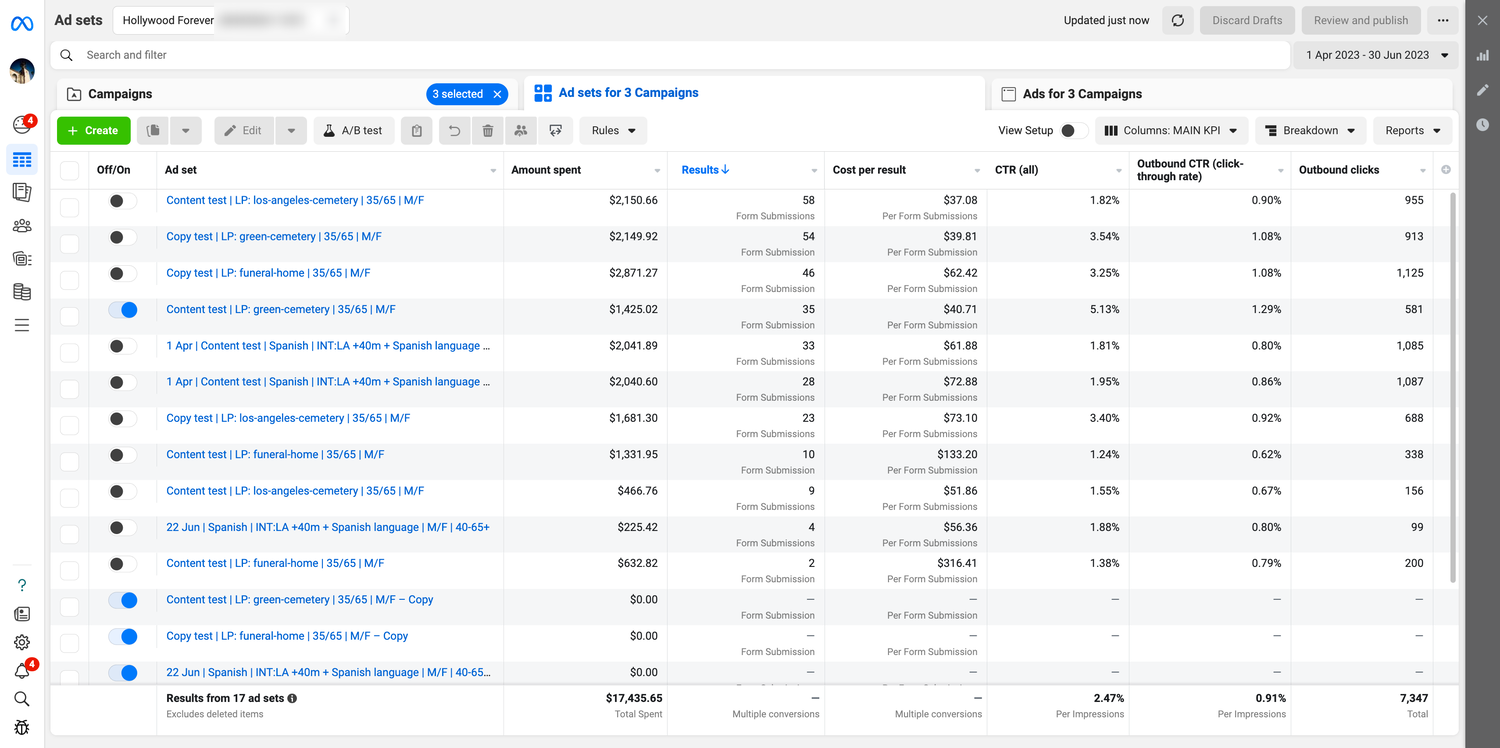Click Review and publish
The height and width of the screenshot is (748, 1500).
1361,20
